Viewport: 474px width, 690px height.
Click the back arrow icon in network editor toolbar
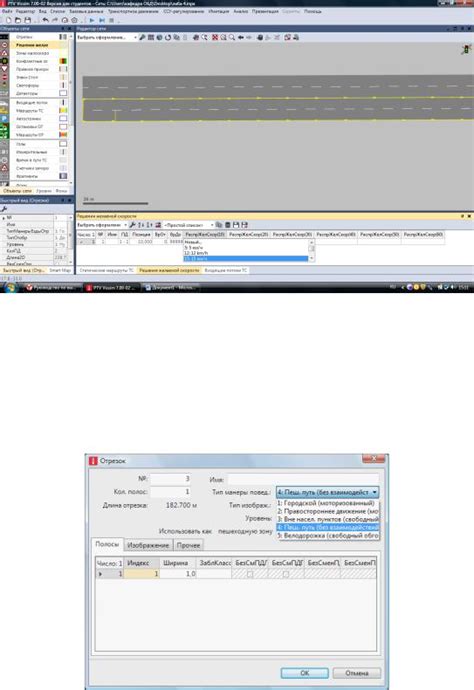pyautogui.click(x=241, y=37)
